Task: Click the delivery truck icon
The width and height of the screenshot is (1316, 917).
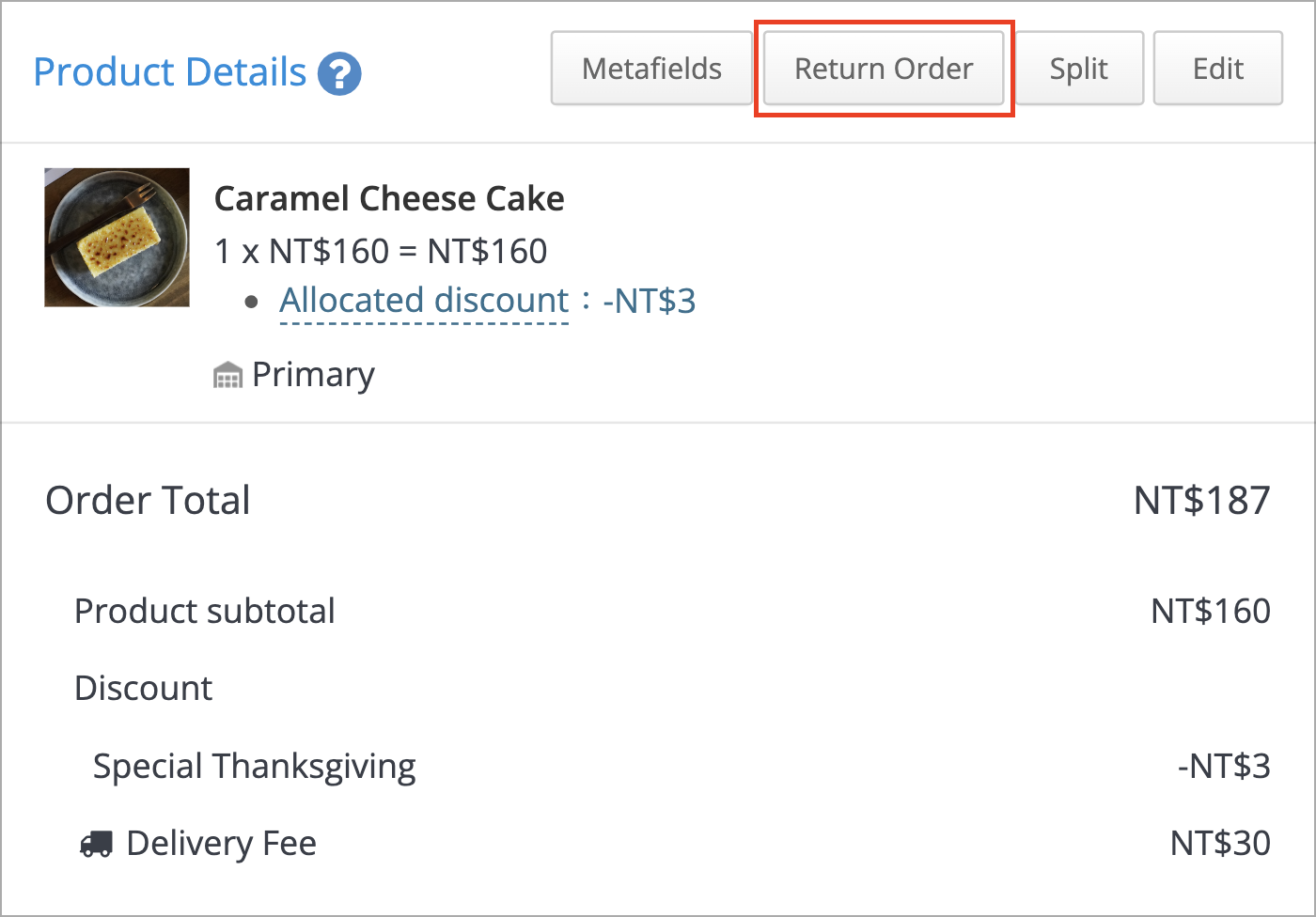Action: coord(96,844)
